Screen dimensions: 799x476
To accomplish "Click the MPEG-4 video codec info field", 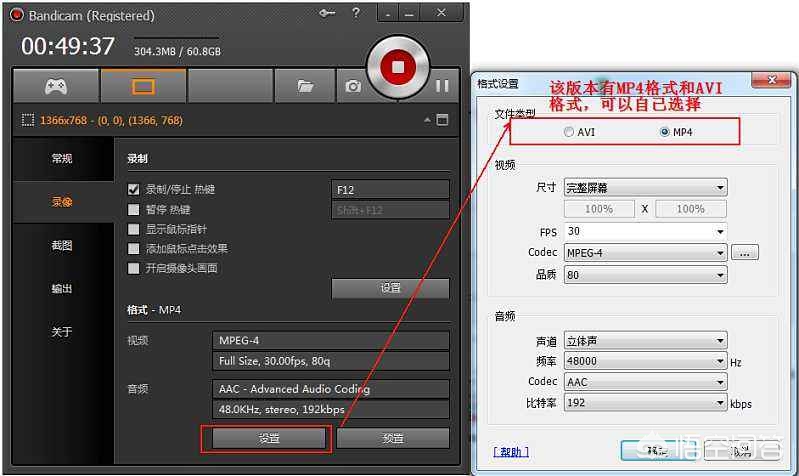I will point(331,340).
